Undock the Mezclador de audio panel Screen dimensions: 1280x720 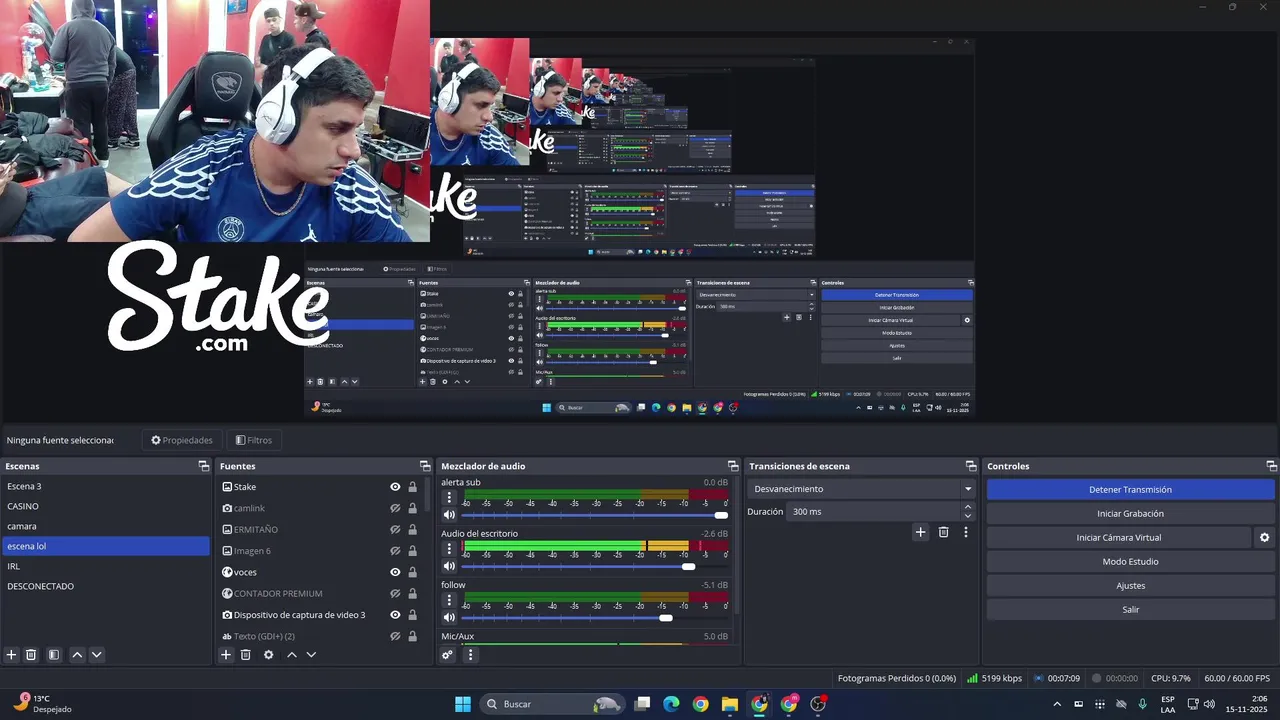[733, 466]
